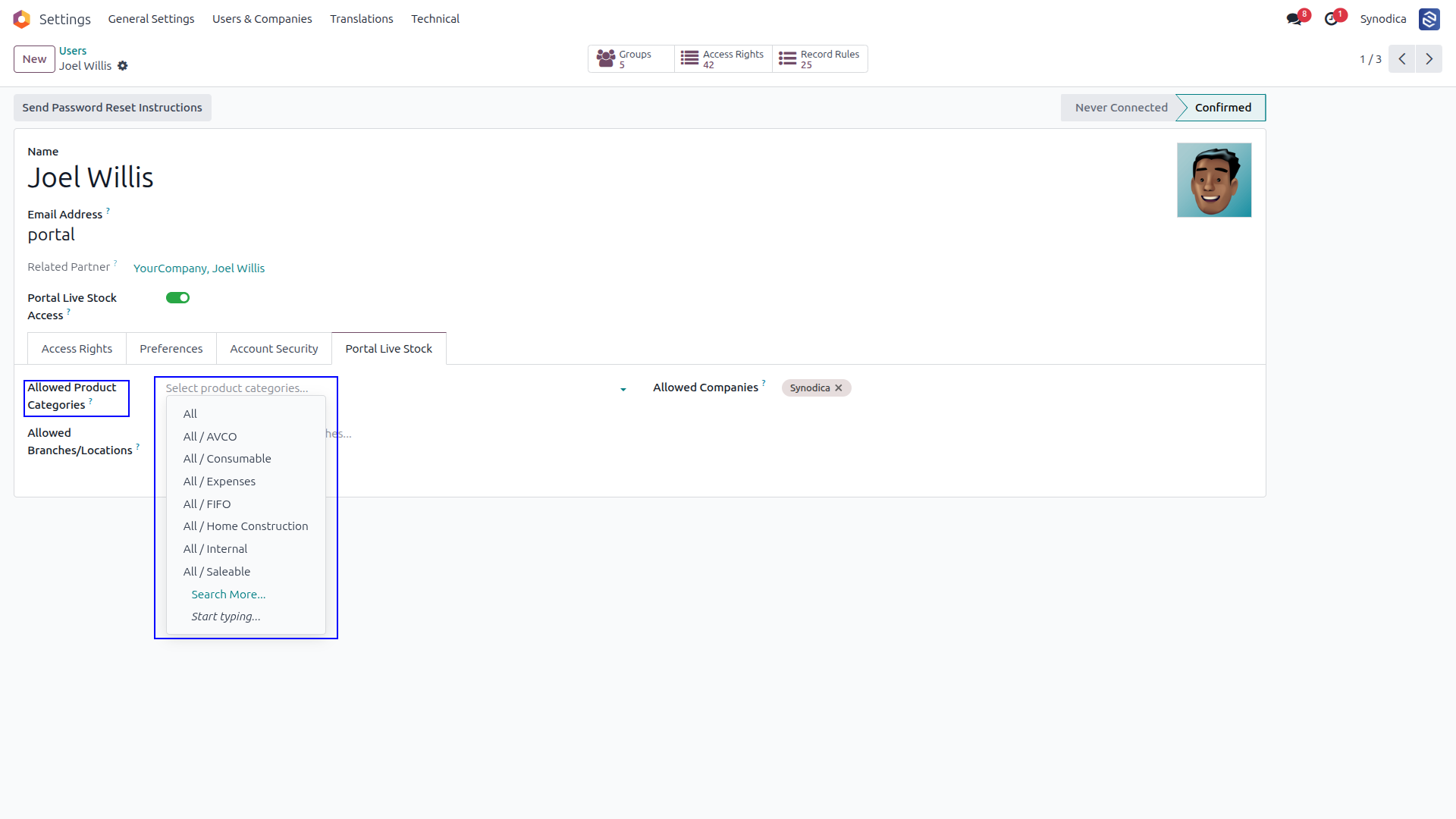Open the activities clock icon
The image size is (1456, 819).
(x=1331, y=19)
